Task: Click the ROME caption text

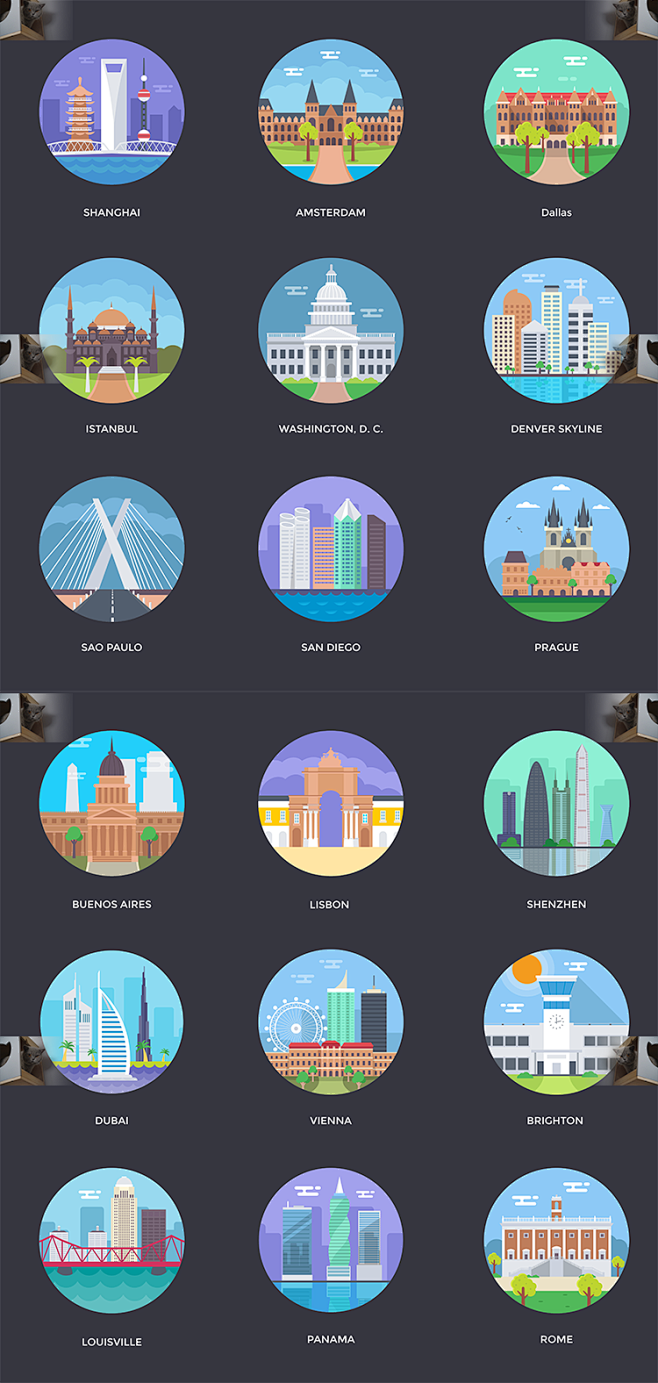Action: coord(556,1339)
